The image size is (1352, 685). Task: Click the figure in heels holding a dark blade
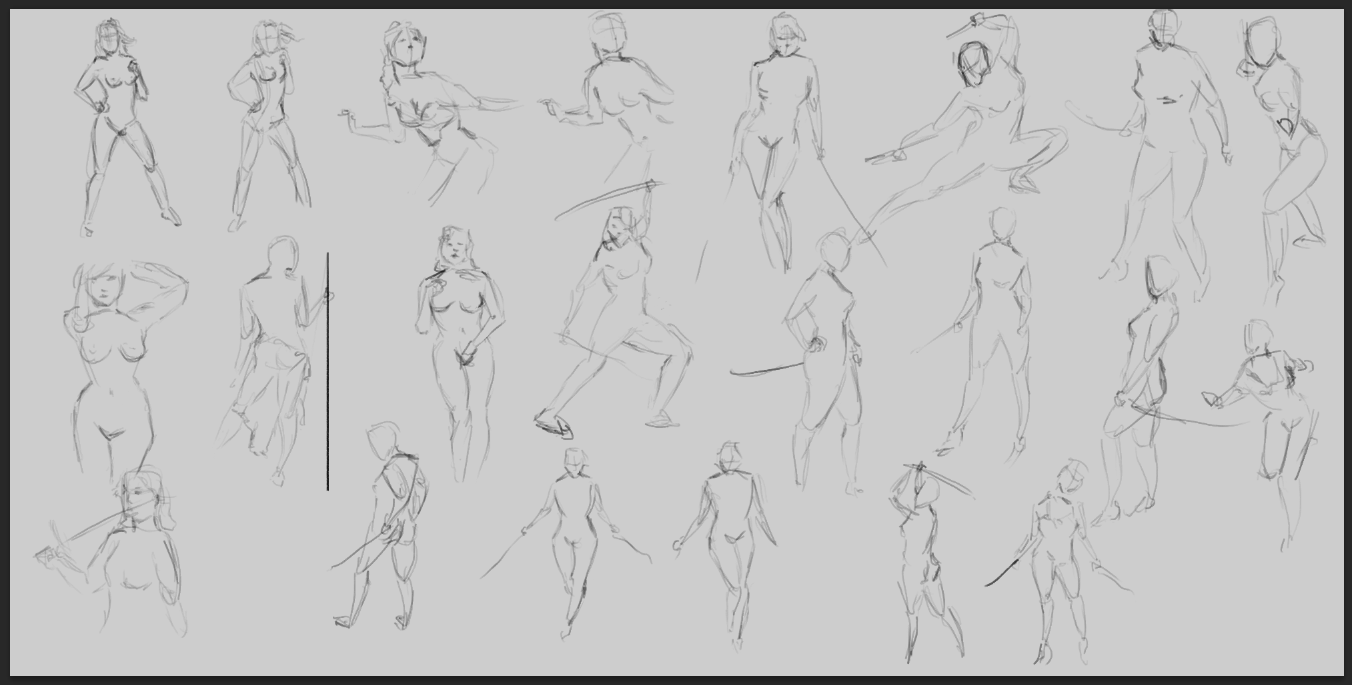pos(1060,562)
